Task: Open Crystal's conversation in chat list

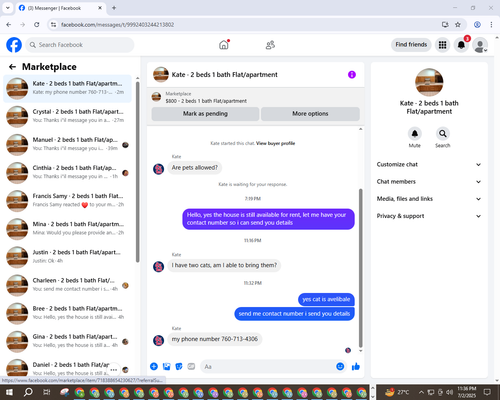Action: pyautogui.click(x=67, y=116)
